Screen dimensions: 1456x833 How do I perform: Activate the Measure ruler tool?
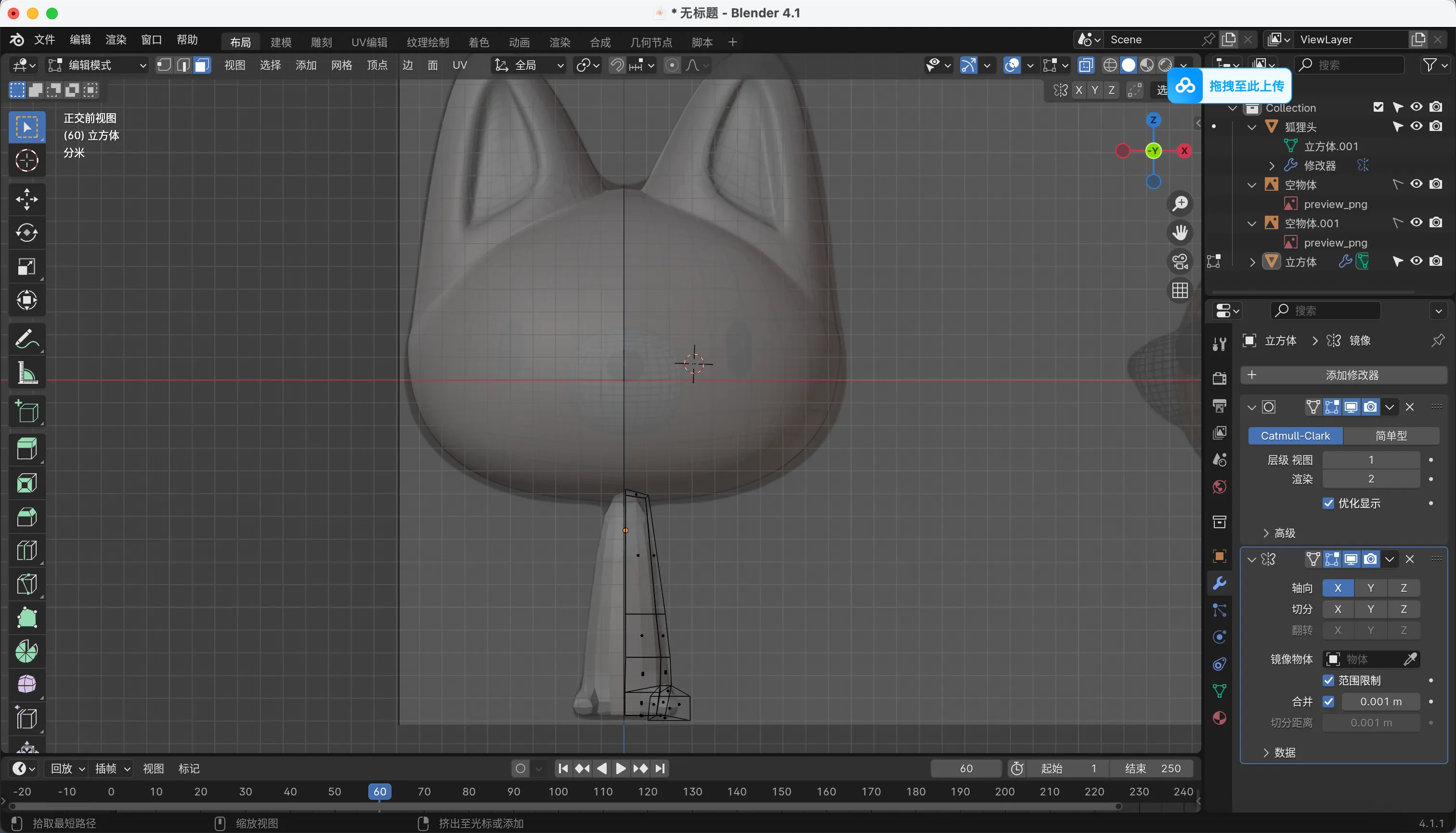coord(26,373)
